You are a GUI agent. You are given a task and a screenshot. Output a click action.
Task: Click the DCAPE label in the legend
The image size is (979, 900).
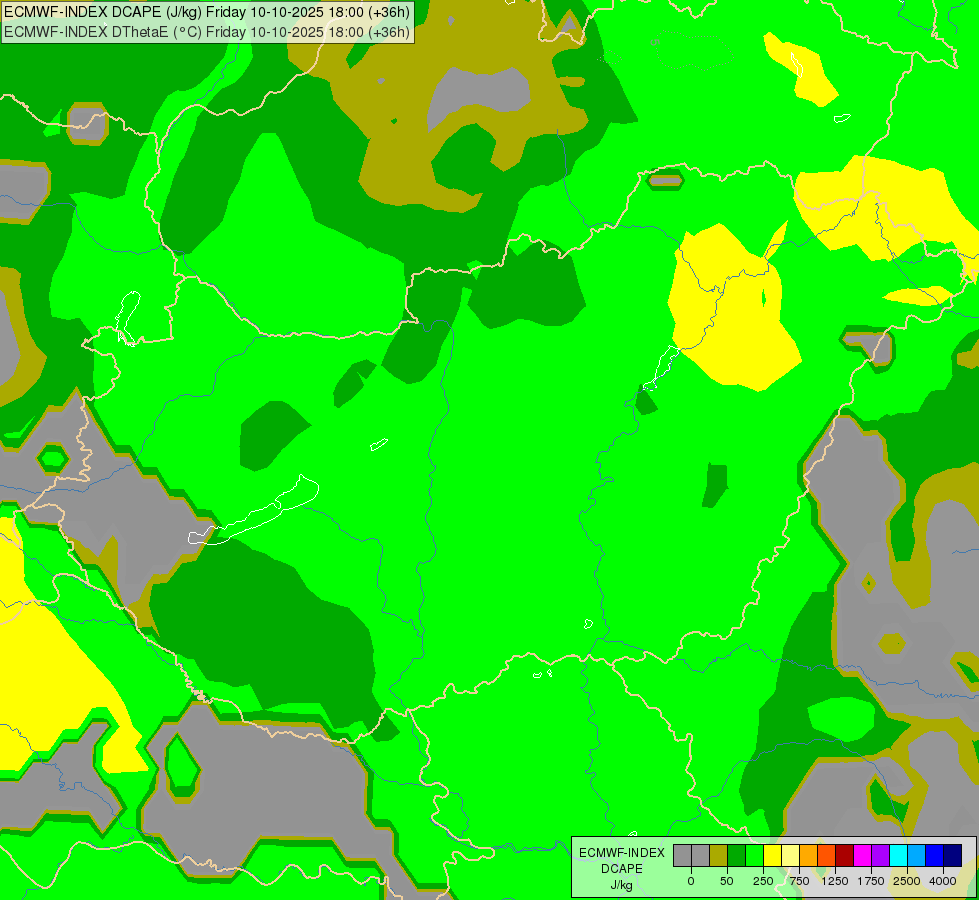[622, 869]
